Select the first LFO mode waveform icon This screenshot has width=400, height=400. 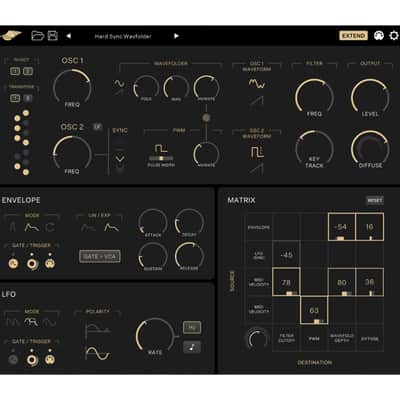tap(13, 322)
